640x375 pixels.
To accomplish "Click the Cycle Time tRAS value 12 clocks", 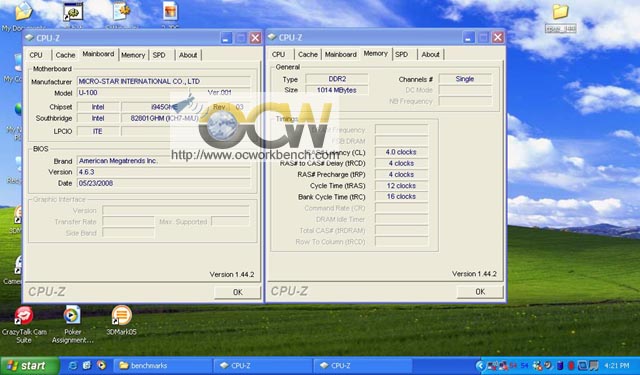I will tap(401, 186).
